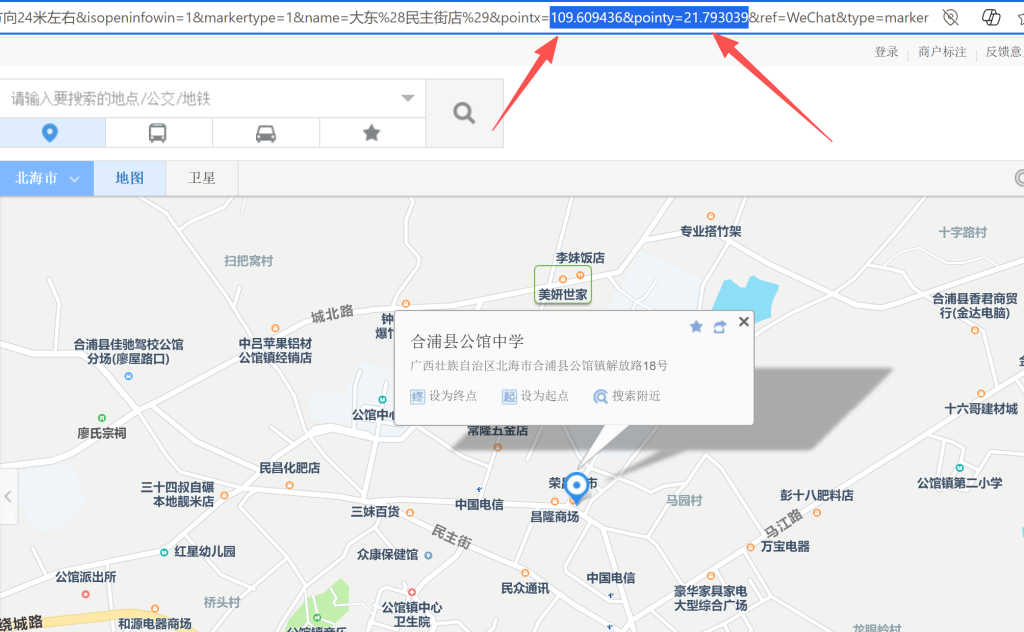The width and height of the screenshot is (1024, 632).
Task: Click the 公馆镇第二小学 map label
Action: click(959, 483)
